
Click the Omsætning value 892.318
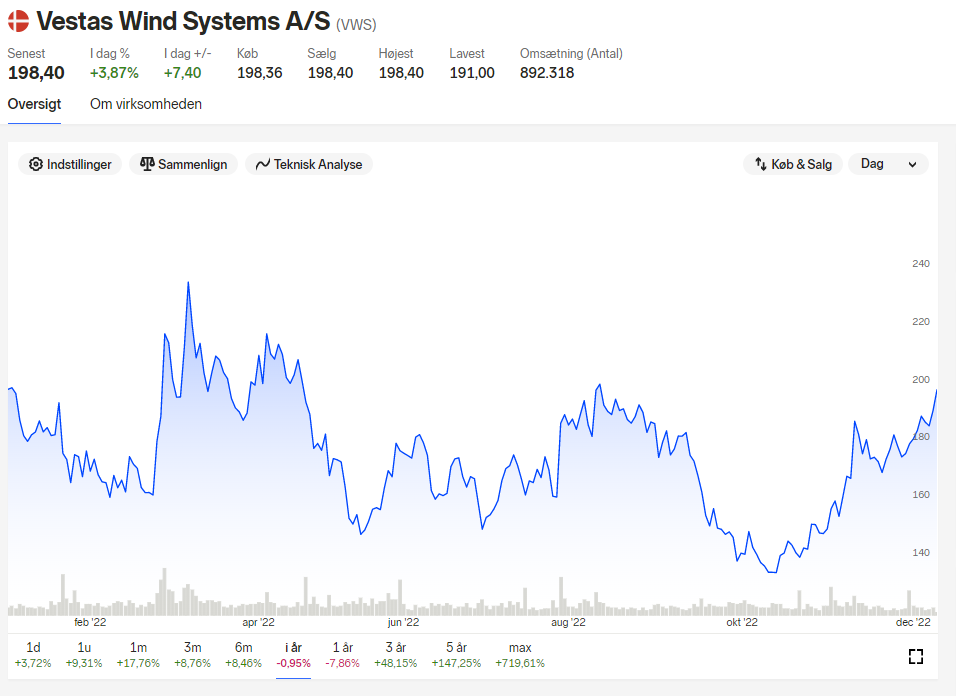[x=547, y=73]
